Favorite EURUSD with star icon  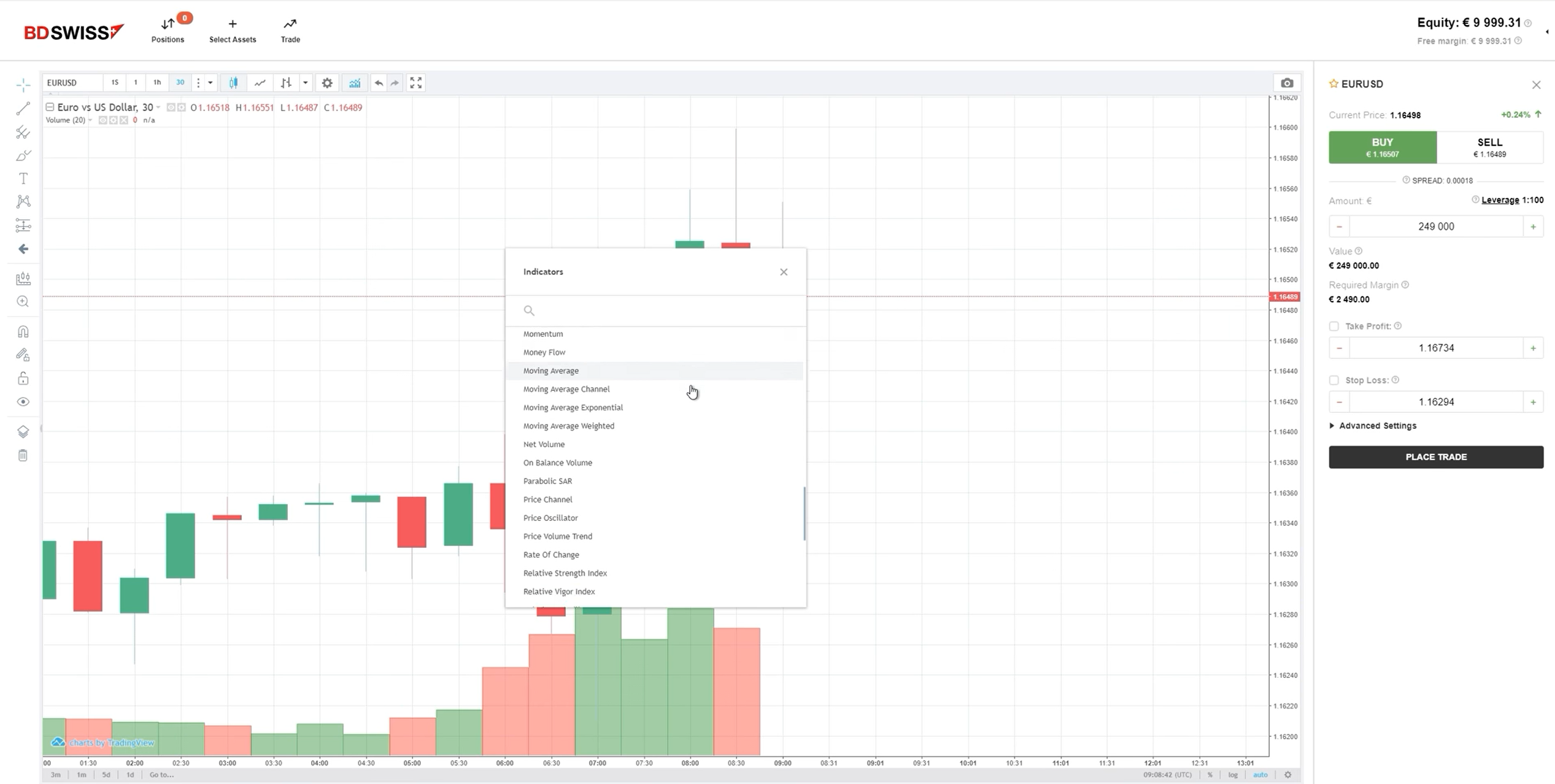(x=1333, y=84)
